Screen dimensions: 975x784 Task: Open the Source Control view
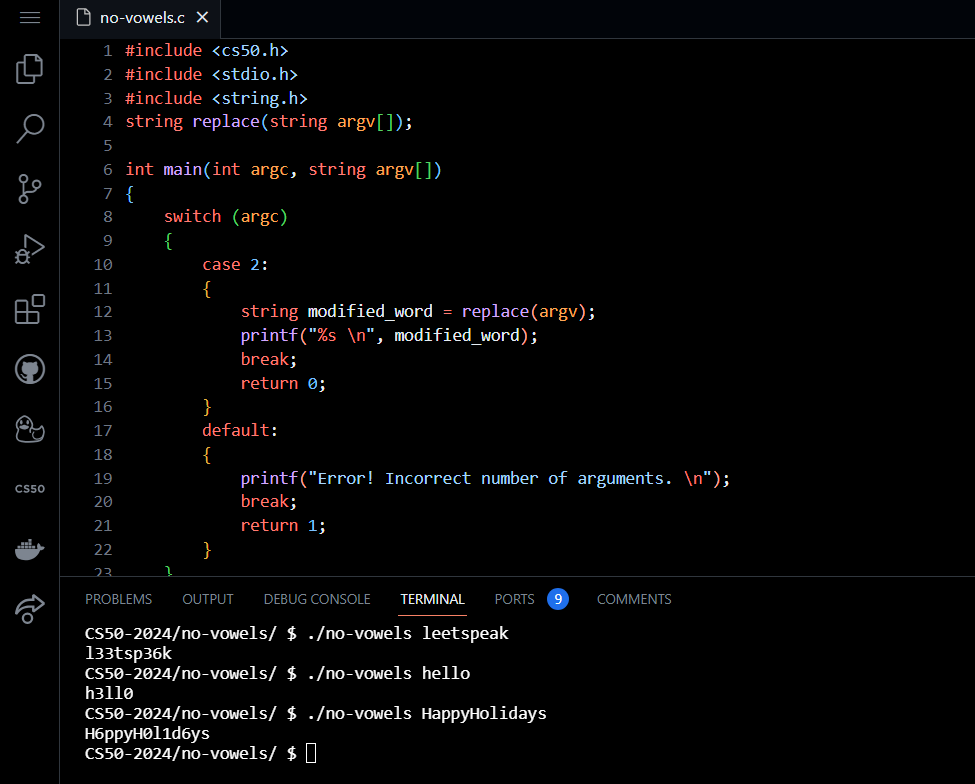click(x=30, y=189)
